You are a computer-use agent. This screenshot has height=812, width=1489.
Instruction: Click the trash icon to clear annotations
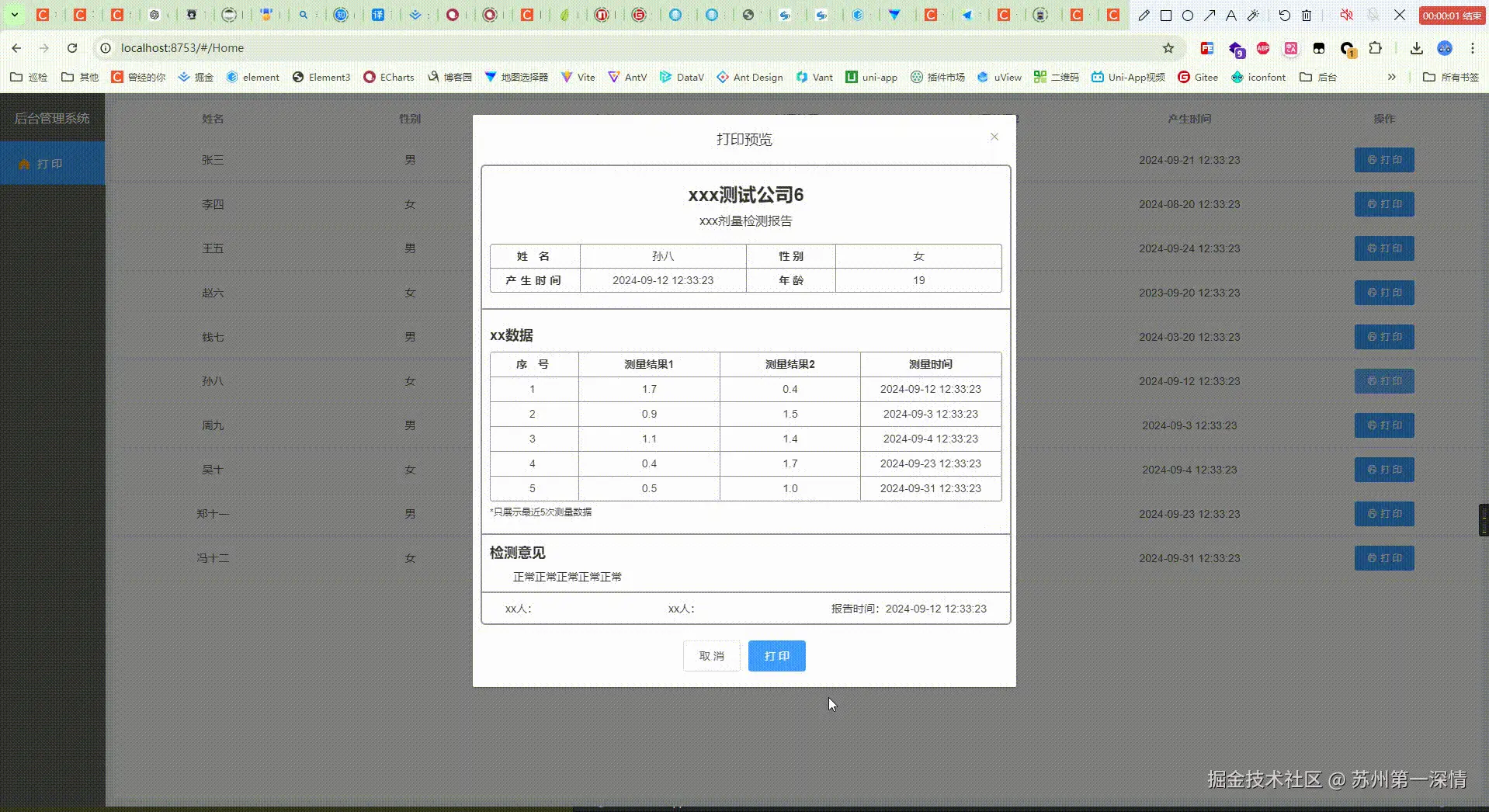(x=1306, y=15)
